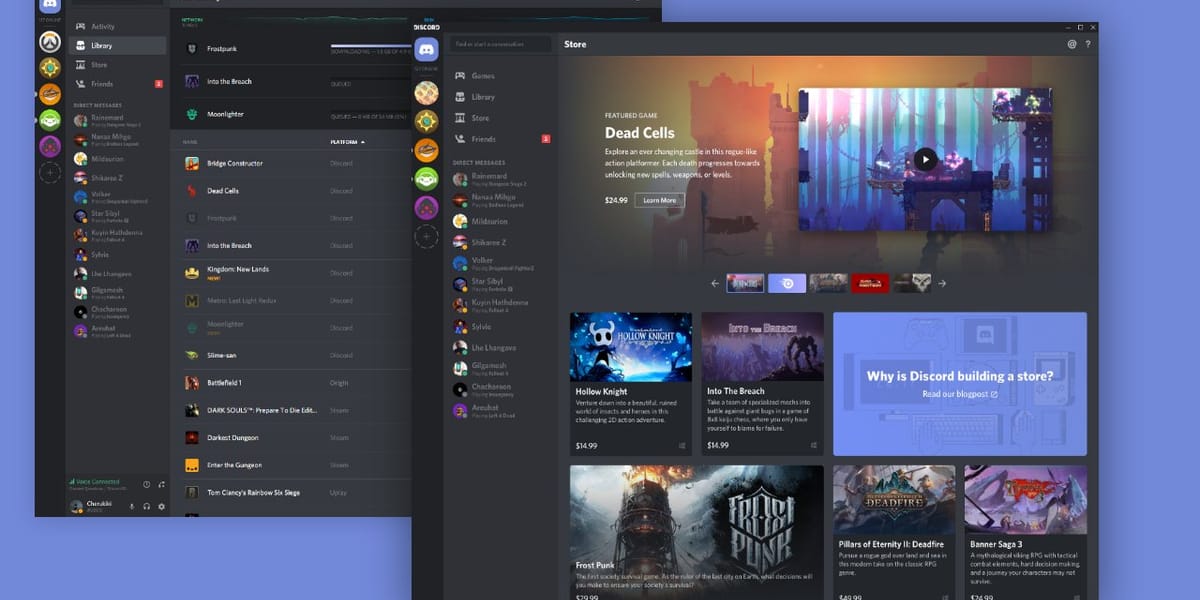The width and height of the screenshot is (1200, 600).
Task: Click the Enter the Gungeon game icon
Action: [192, 465]
